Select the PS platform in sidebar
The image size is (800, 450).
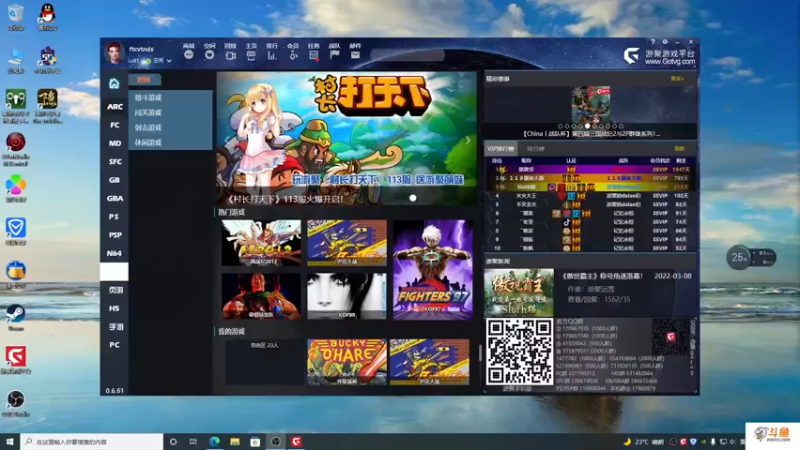click(114, 217)
